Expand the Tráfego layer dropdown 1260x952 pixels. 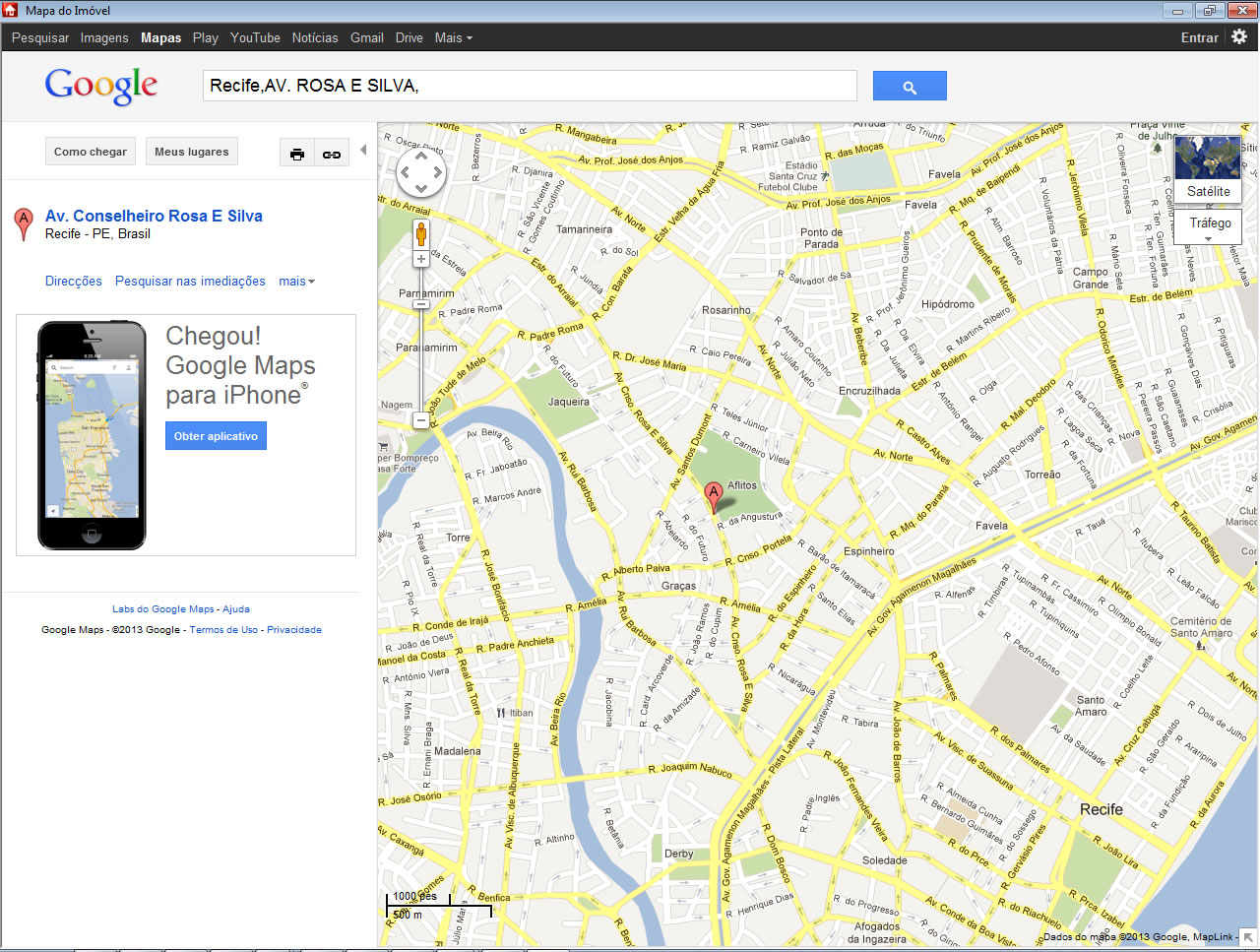[x=1209, y=226]
